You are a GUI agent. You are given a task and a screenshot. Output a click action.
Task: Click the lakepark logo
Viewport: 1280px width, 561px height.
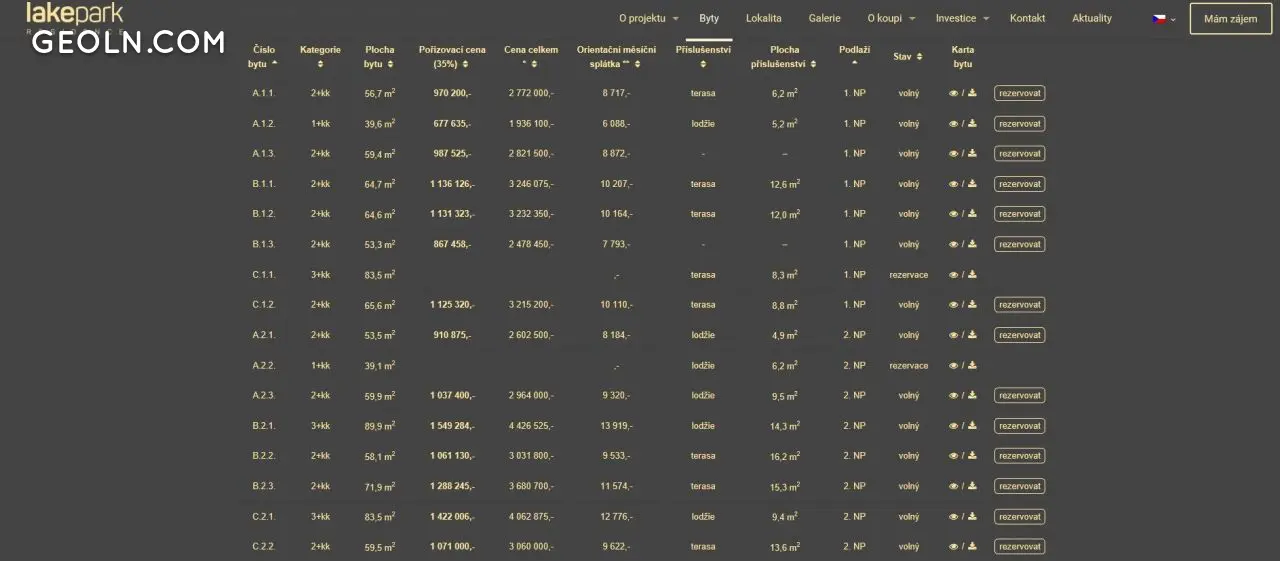tap(75, 14)
